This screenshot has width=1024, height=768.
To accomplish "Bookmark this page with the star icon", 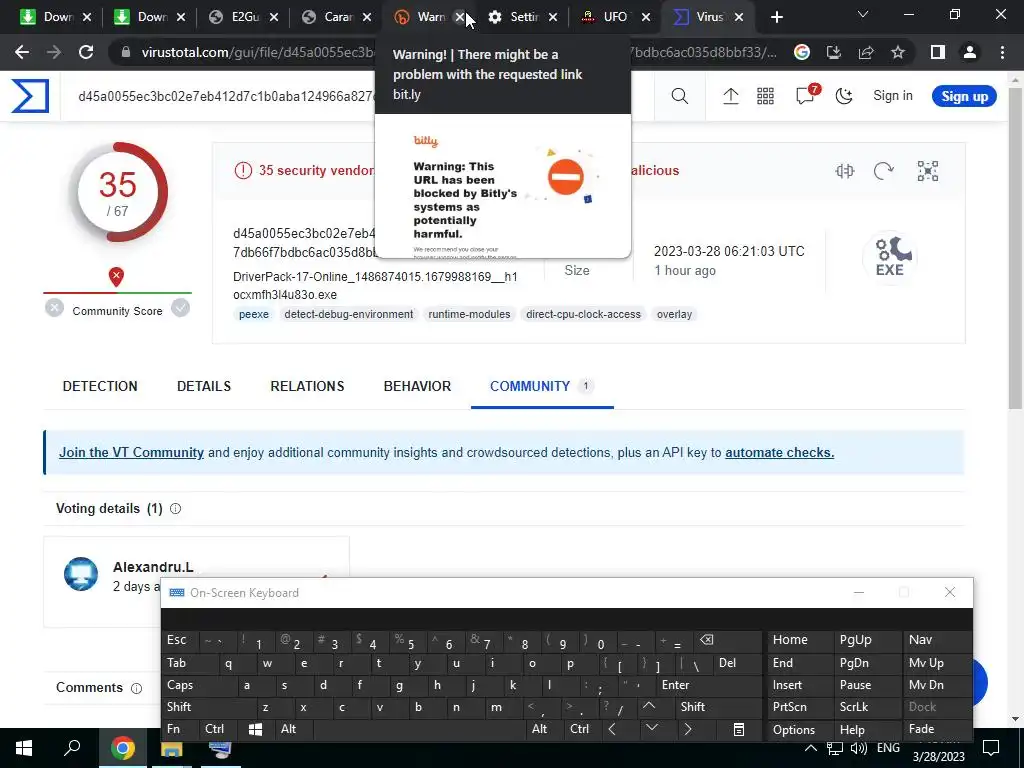I will click(x=898, y=52).
